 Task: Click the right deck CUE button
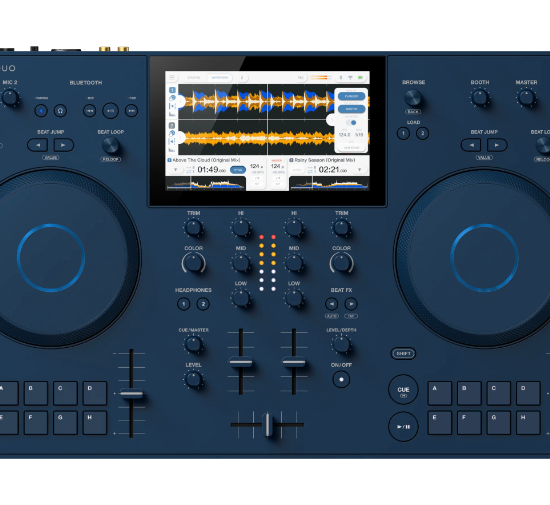(x=403, y=390)
